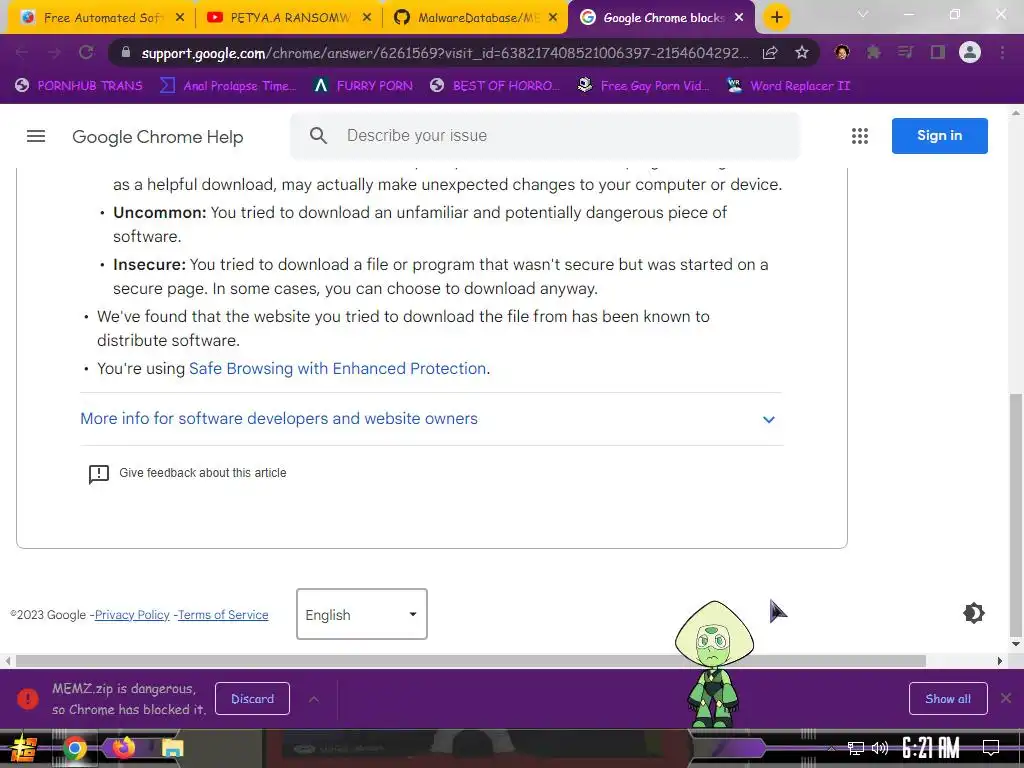Click the search magnifier icon

pyautogui.click(x=318, y=136)
